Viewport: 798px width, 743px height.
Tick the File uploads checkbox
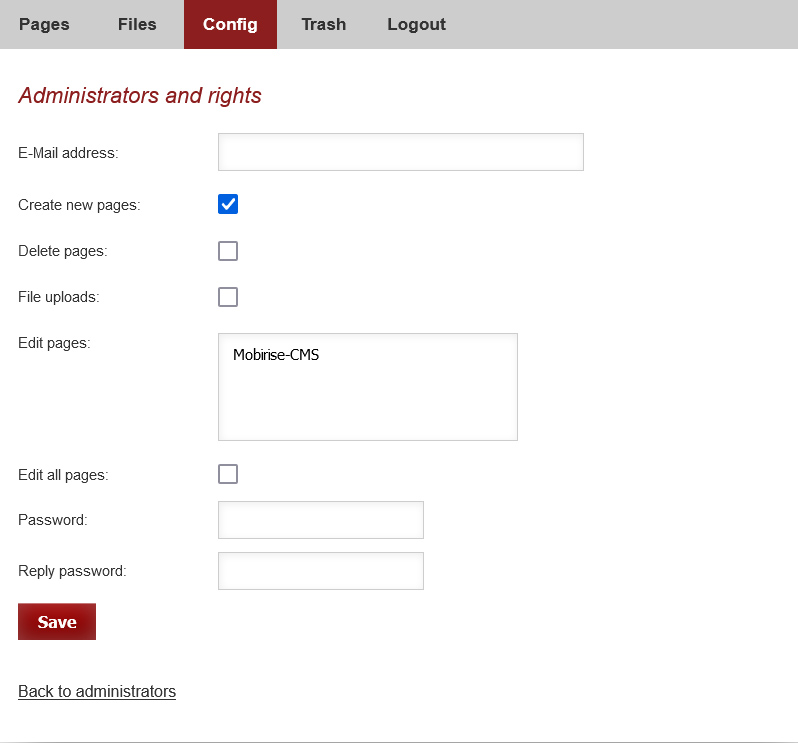[x=228, y=297]
